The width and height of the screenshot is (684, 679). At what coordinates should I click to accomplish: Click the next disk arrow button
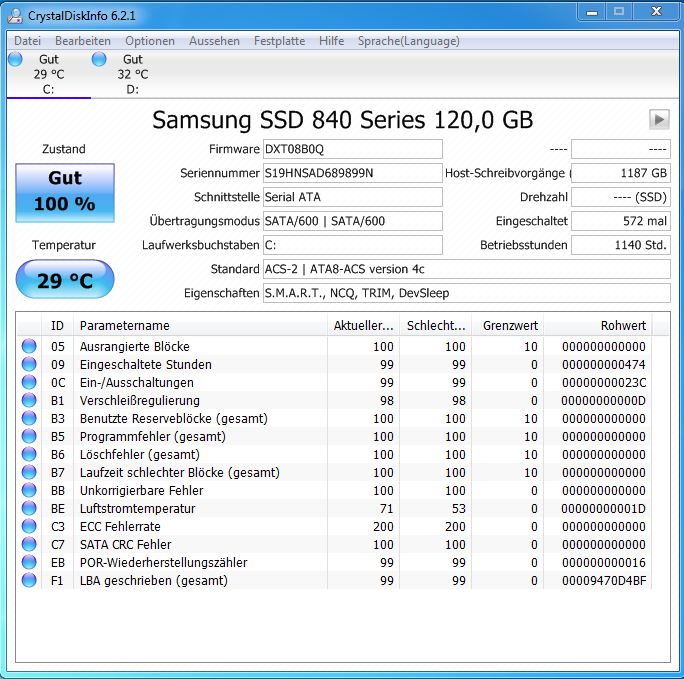[x=659, y=119]
